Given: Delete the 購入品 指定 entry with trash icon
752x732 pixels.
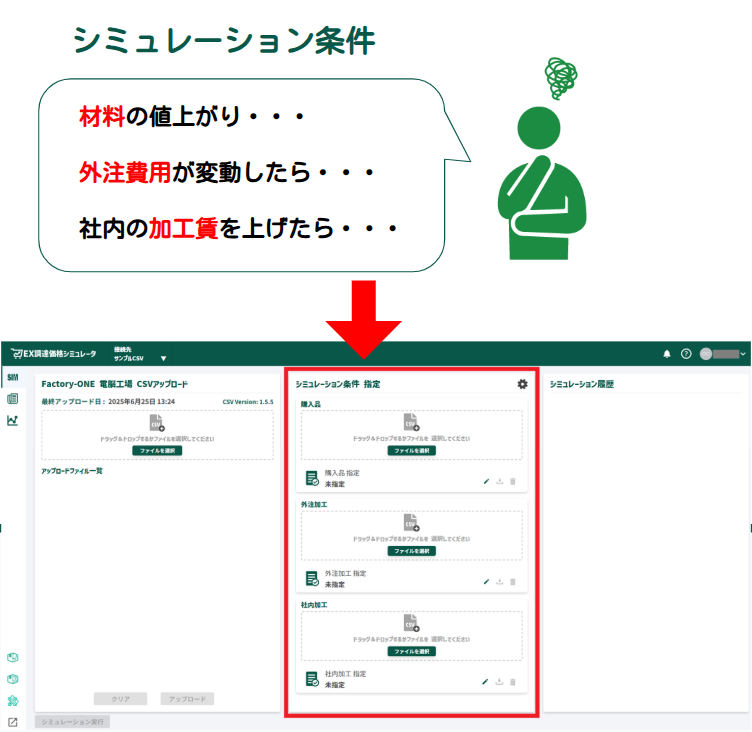Looking at the screenshot, I should tap(513, 481).
